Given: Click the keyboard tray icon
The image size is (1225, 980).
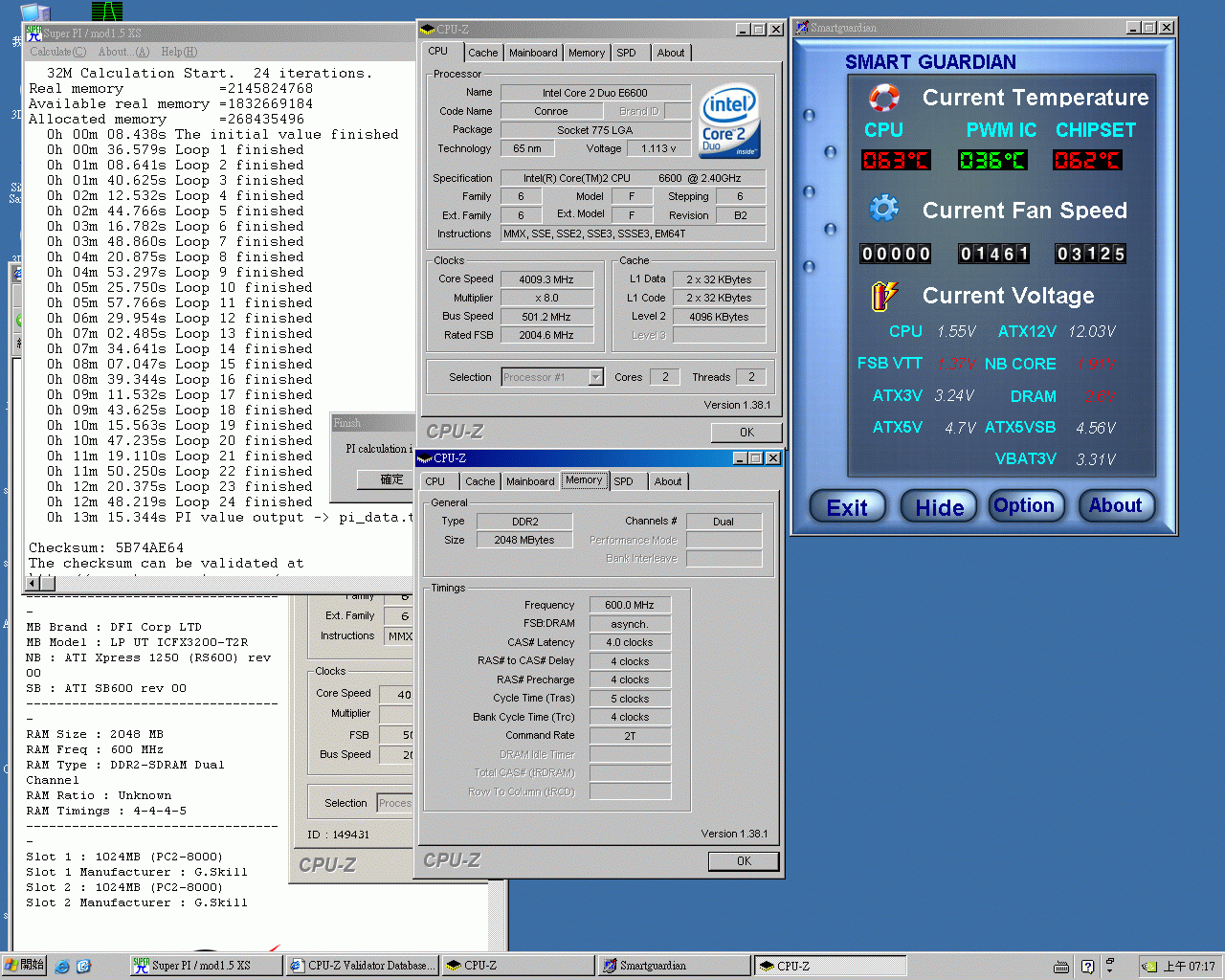Looking at the screenshot, I should tap(1060, 967).
